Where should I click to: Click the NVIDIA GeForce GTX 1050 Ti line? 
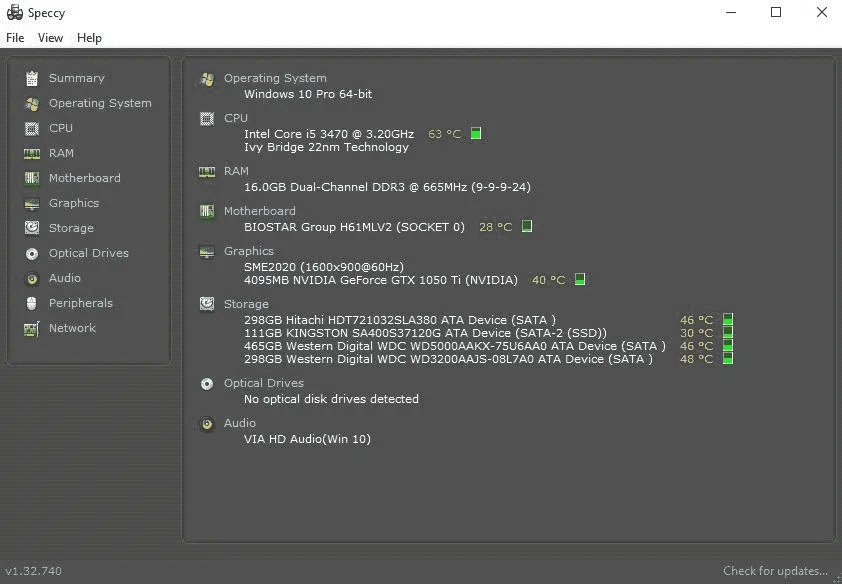click(381, 280)
